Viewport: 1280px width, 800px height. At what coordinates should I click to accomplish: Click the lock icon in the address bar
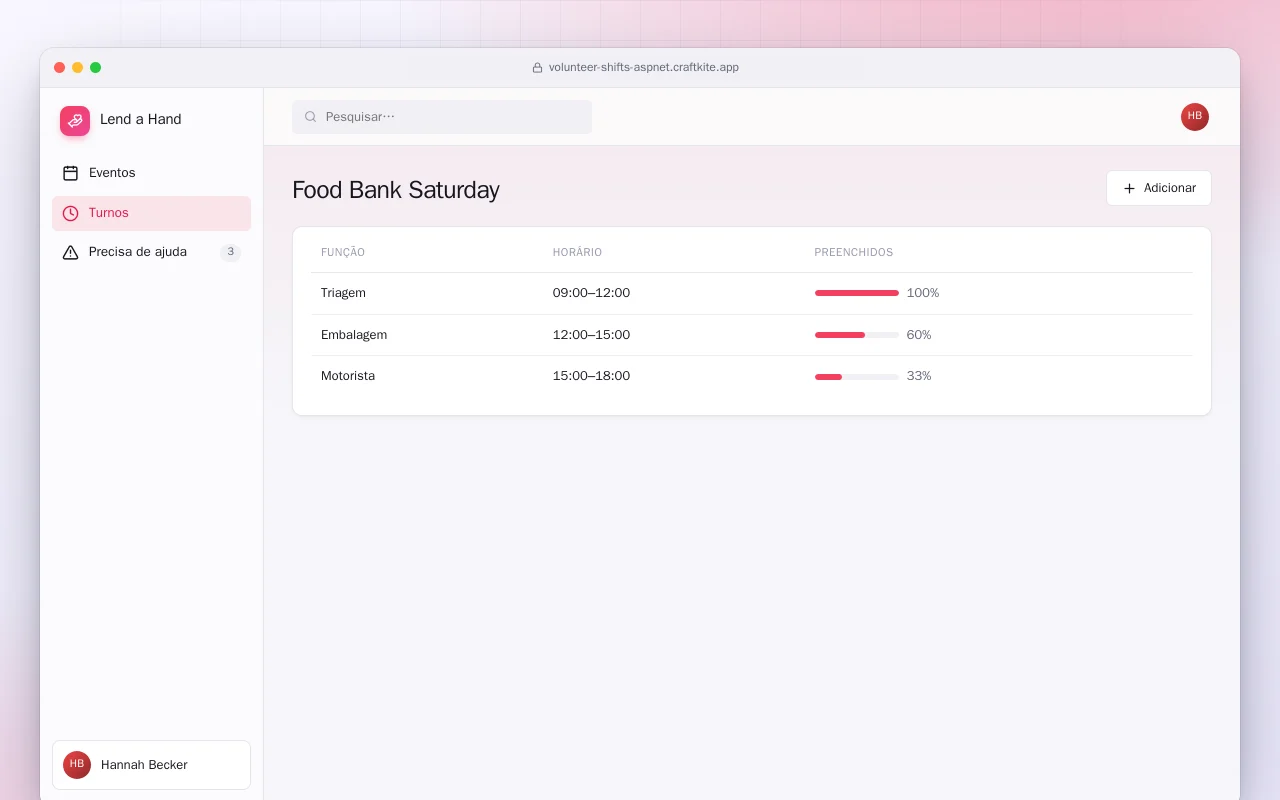(x=537, y=68)
